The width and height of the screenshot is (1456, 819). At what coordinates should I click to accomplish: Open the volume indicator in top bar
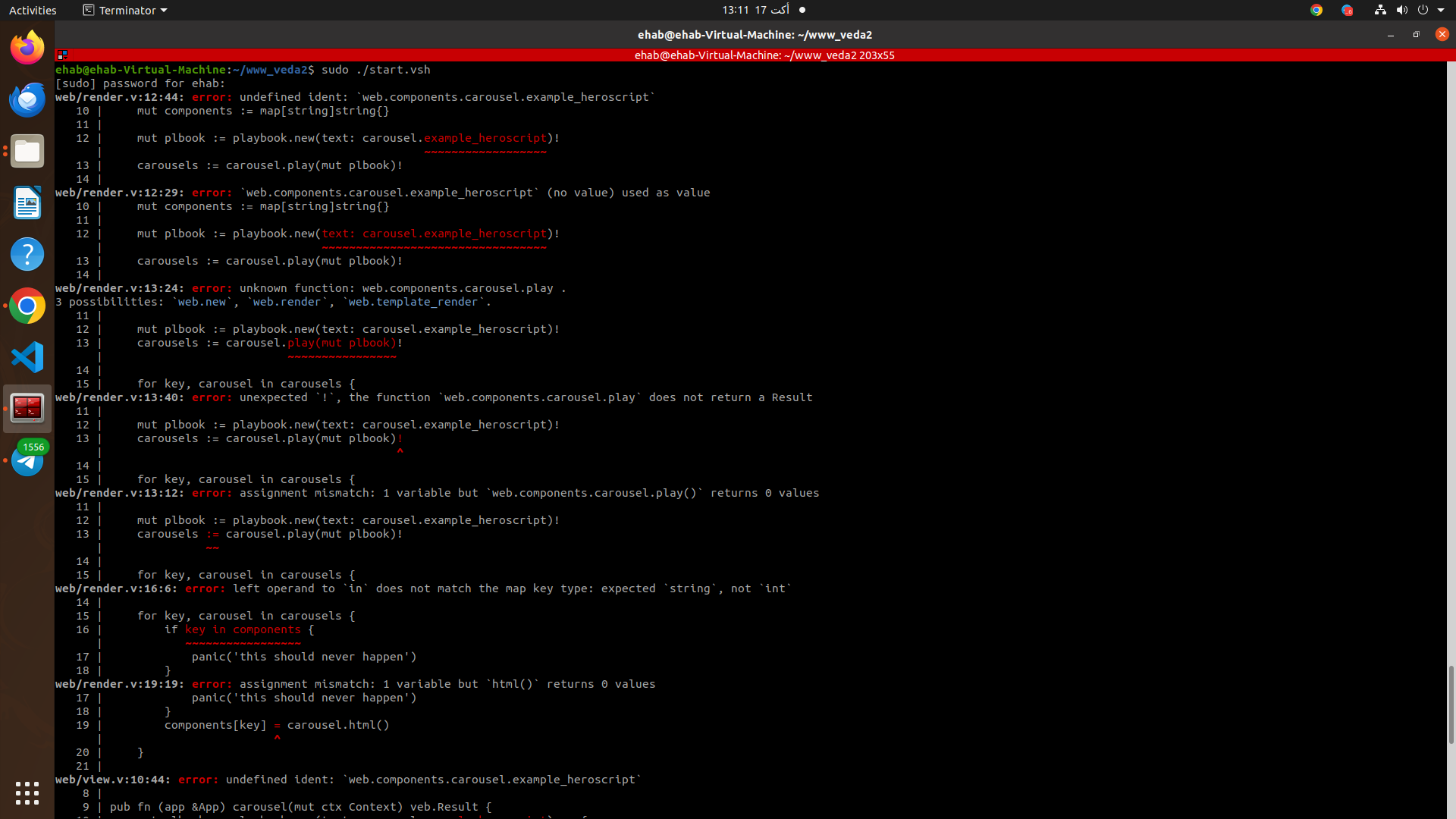1401,10
